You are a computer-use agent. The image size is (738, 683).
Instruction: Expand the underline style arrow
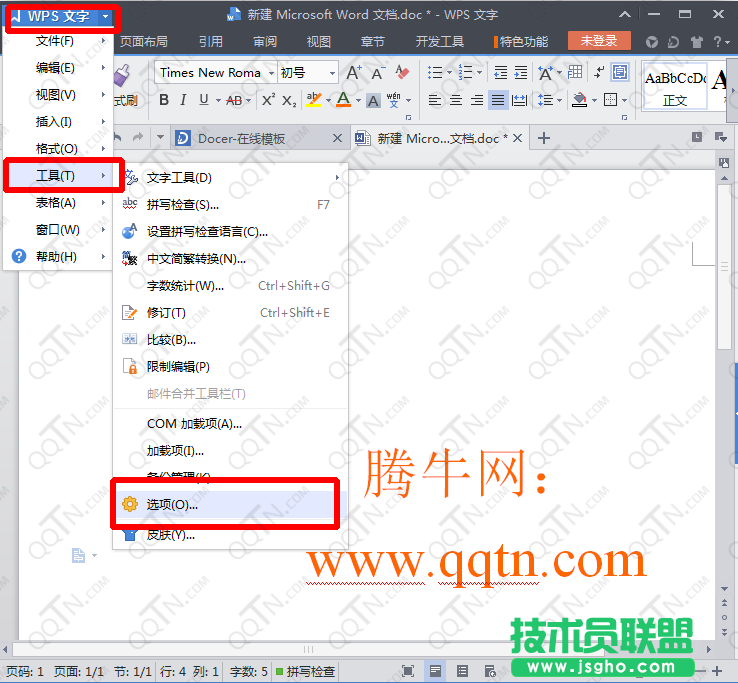[x=218, y=101]
